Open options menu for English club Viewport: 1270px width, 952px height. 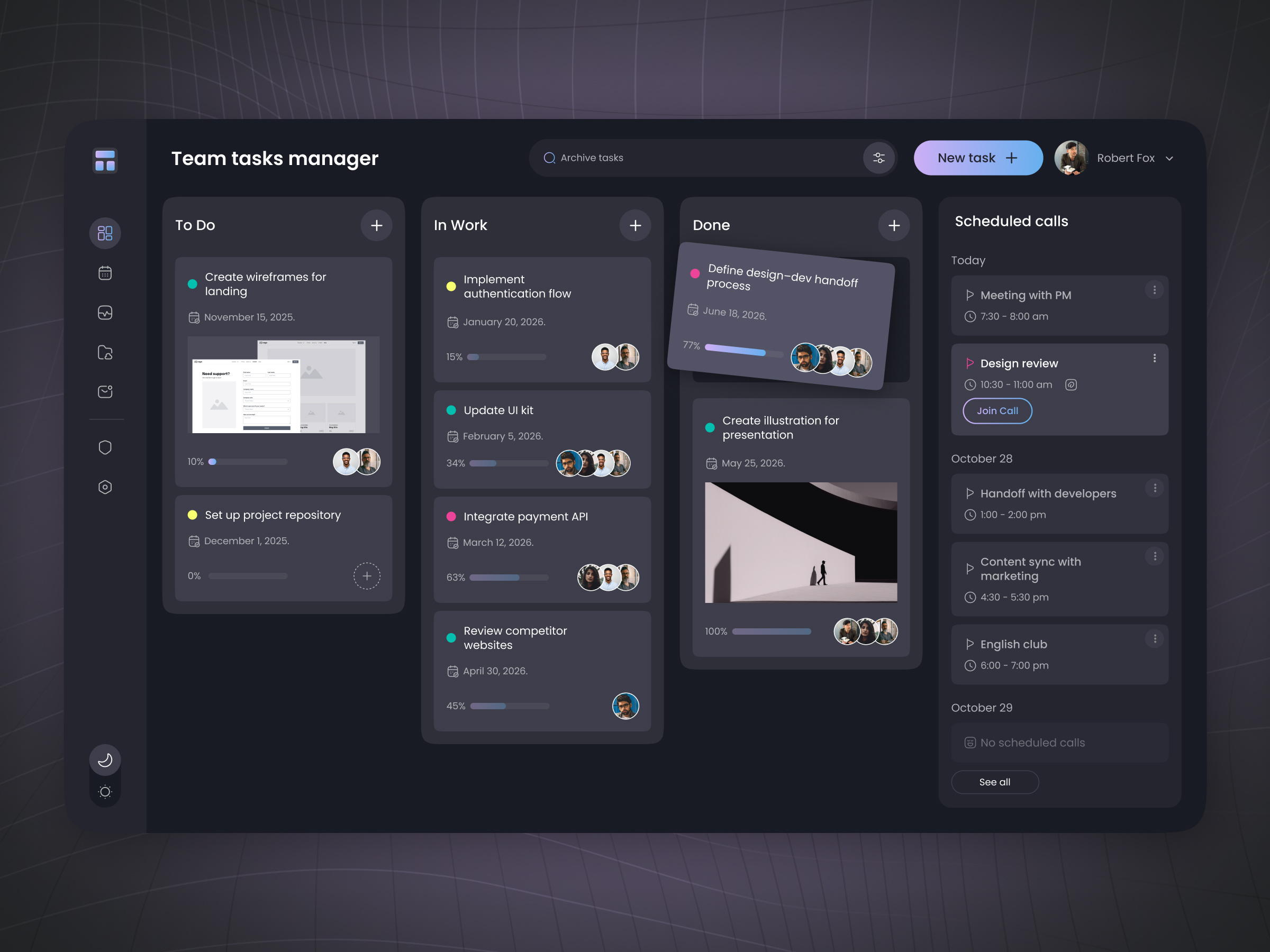pos(1155,639)
